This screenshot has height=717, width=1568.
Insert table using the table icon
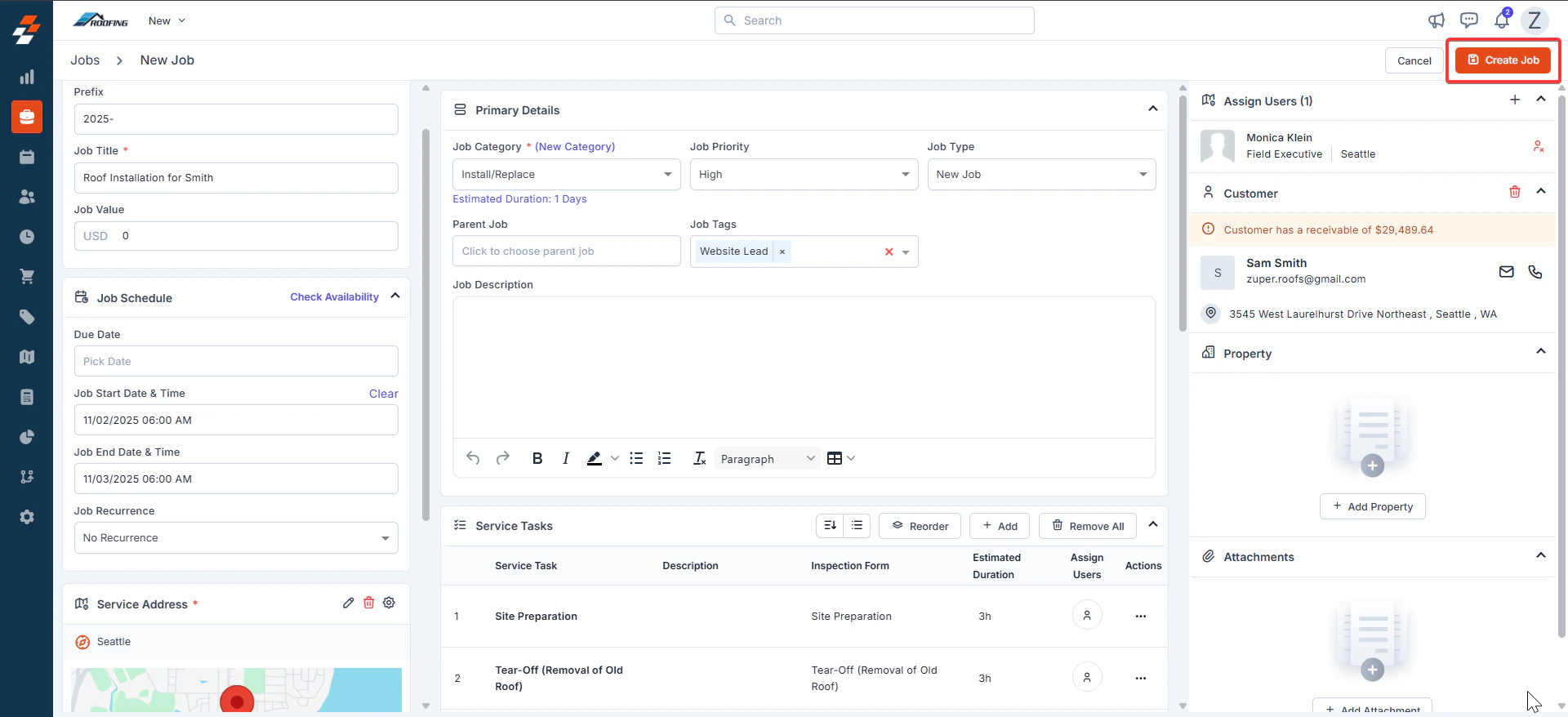(x=835, y=458)
